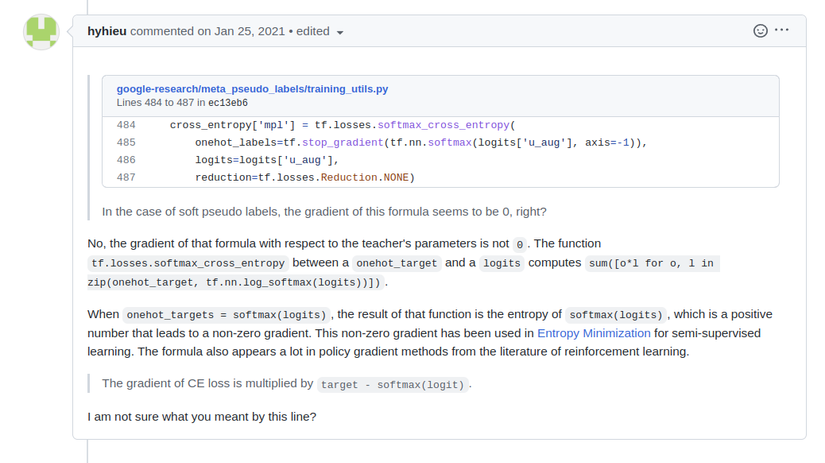Open the comment's three-dot options menu
The image size is (825, 463).
[x=782, y=31]
